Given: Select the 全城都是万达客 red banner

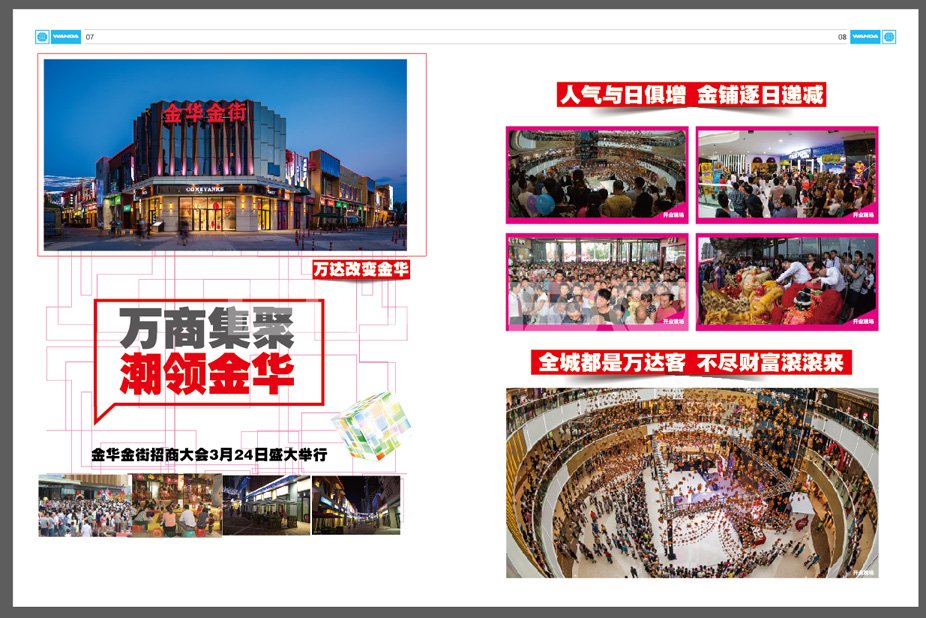Looking at the screenshot, I should pos(694,362).
